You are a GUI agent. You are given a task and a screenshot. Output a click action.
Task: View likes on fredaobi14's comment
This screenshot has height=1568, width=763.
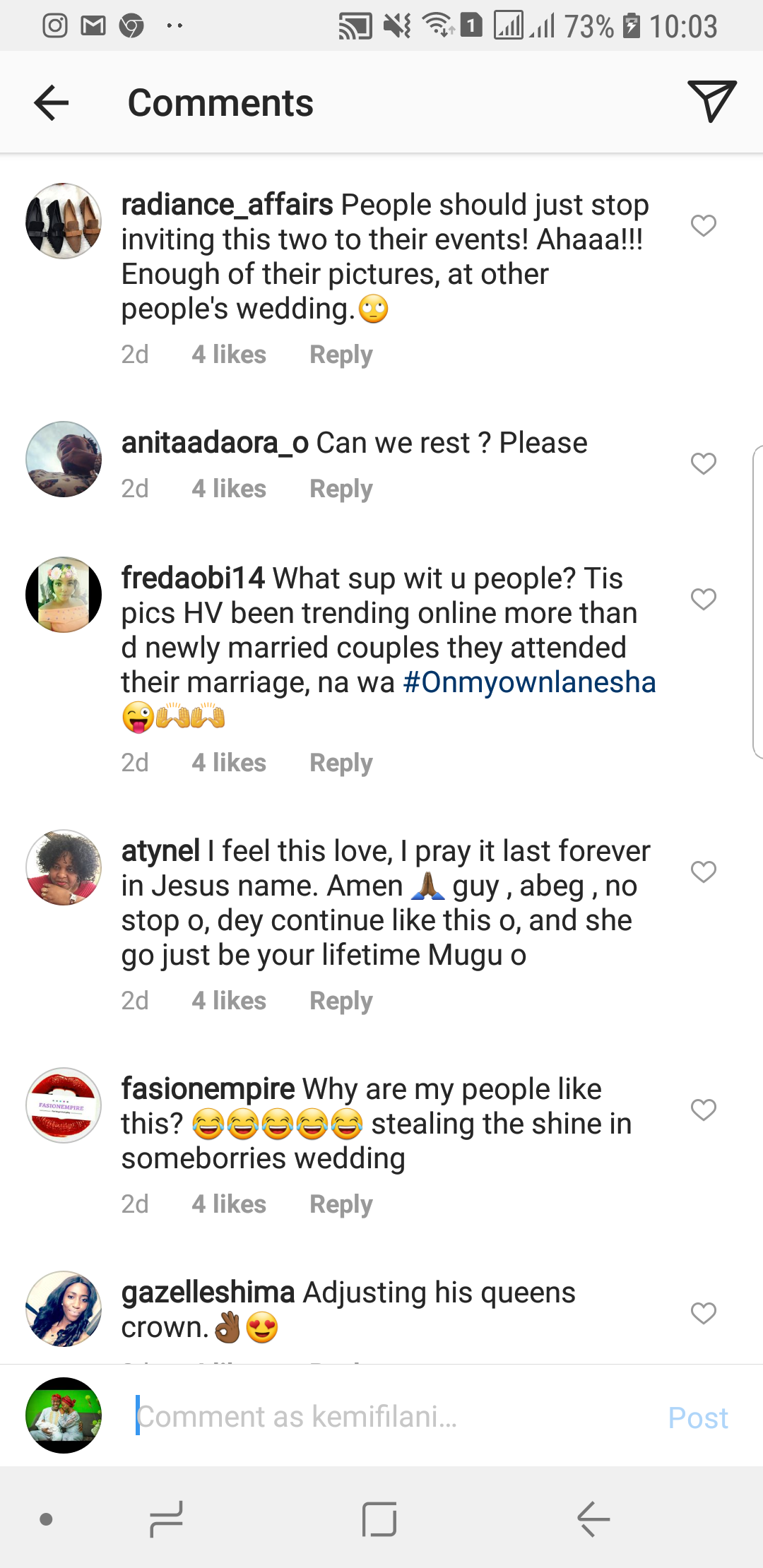[x=229, y=763]
